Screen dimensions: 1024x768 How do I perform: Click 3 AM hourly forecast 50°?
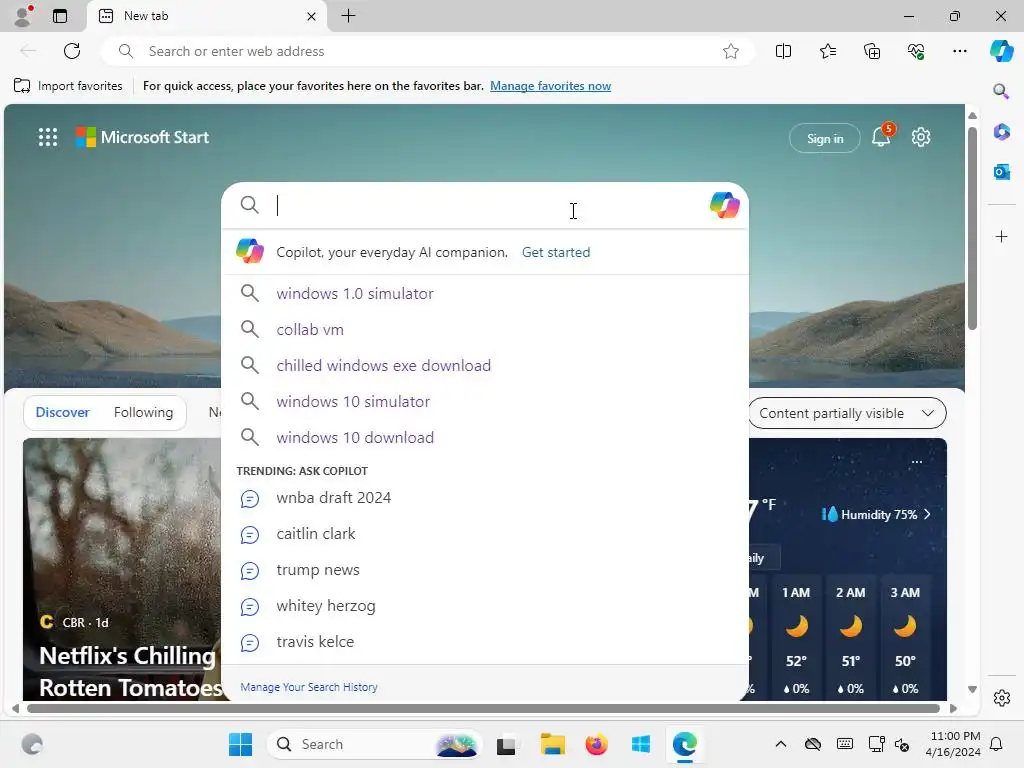[905, 641]
